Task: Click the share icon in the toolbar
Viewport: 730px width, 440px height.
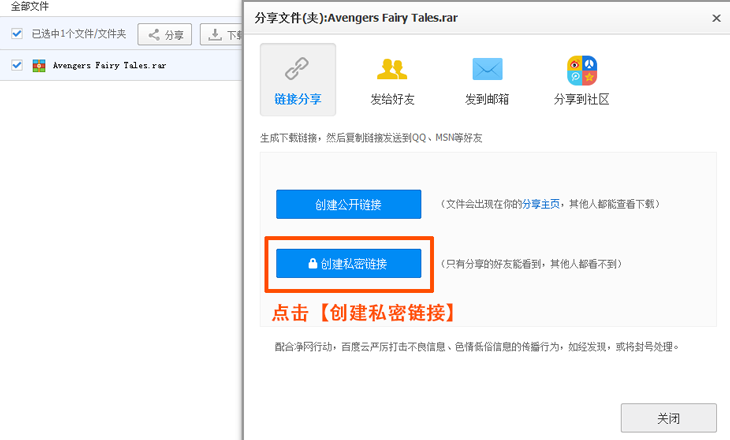Action: pos(154,35)
